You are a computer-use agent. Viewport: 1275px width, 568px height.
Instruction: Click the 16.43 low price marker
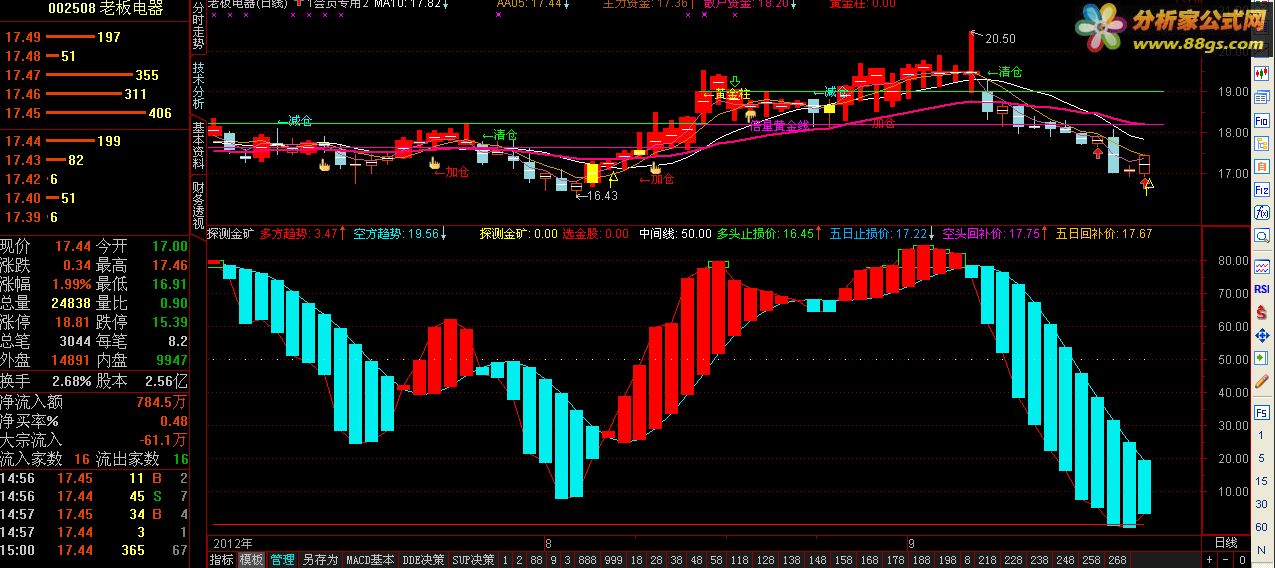[x=603, y=196]
